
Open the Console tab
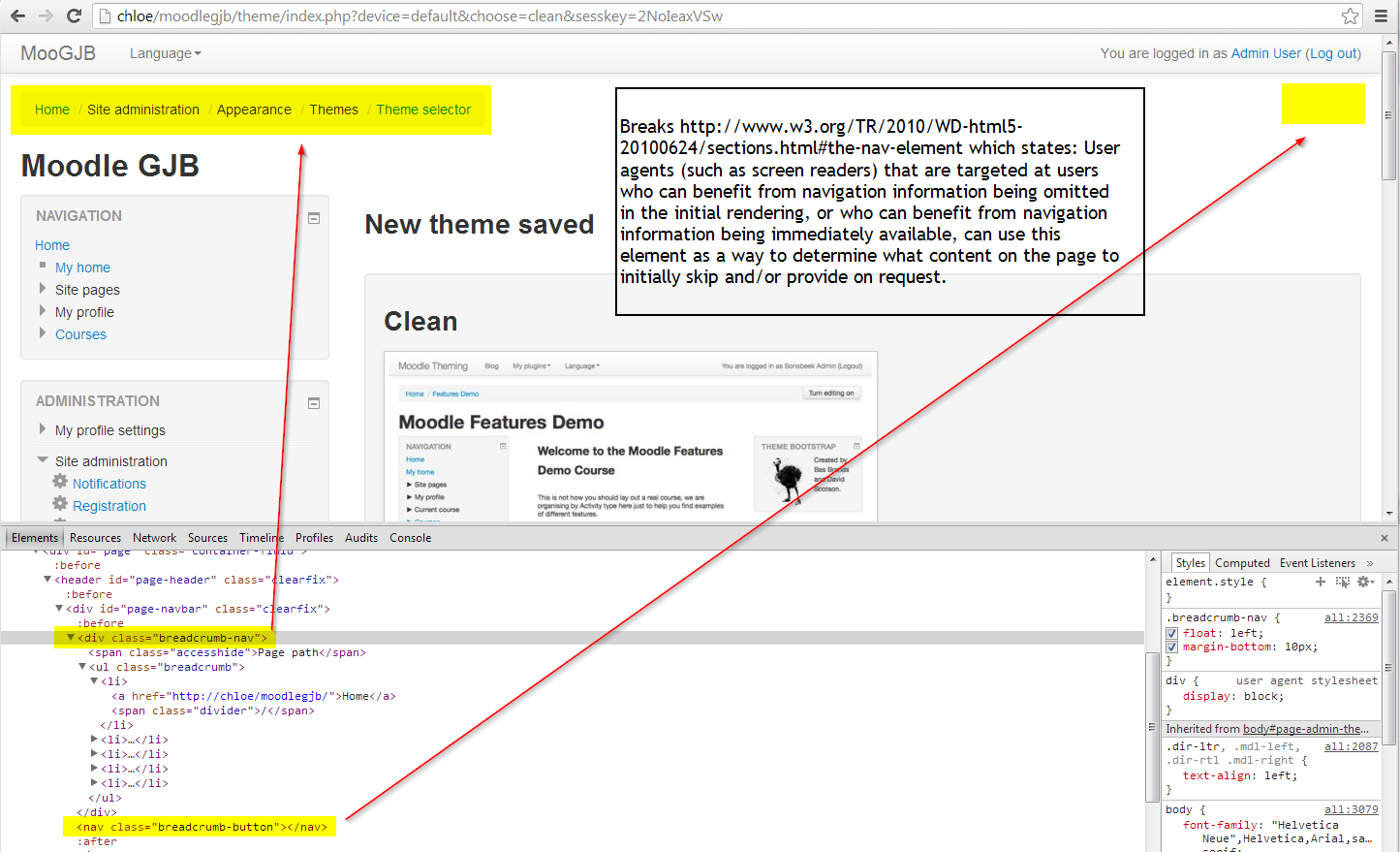pos(411,538)
